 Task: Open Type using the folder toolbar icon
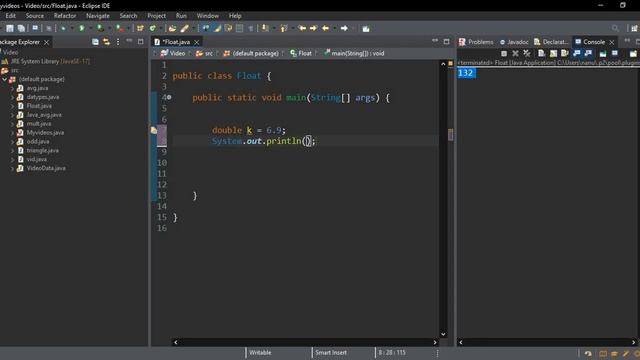tap(172, 28)
